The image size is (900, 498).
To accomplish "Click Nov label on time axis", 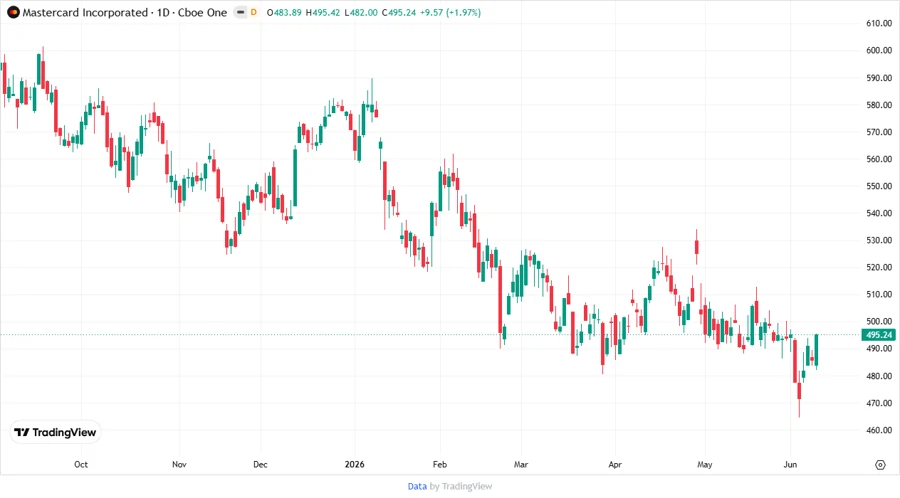I will click(x=179, y=465).
